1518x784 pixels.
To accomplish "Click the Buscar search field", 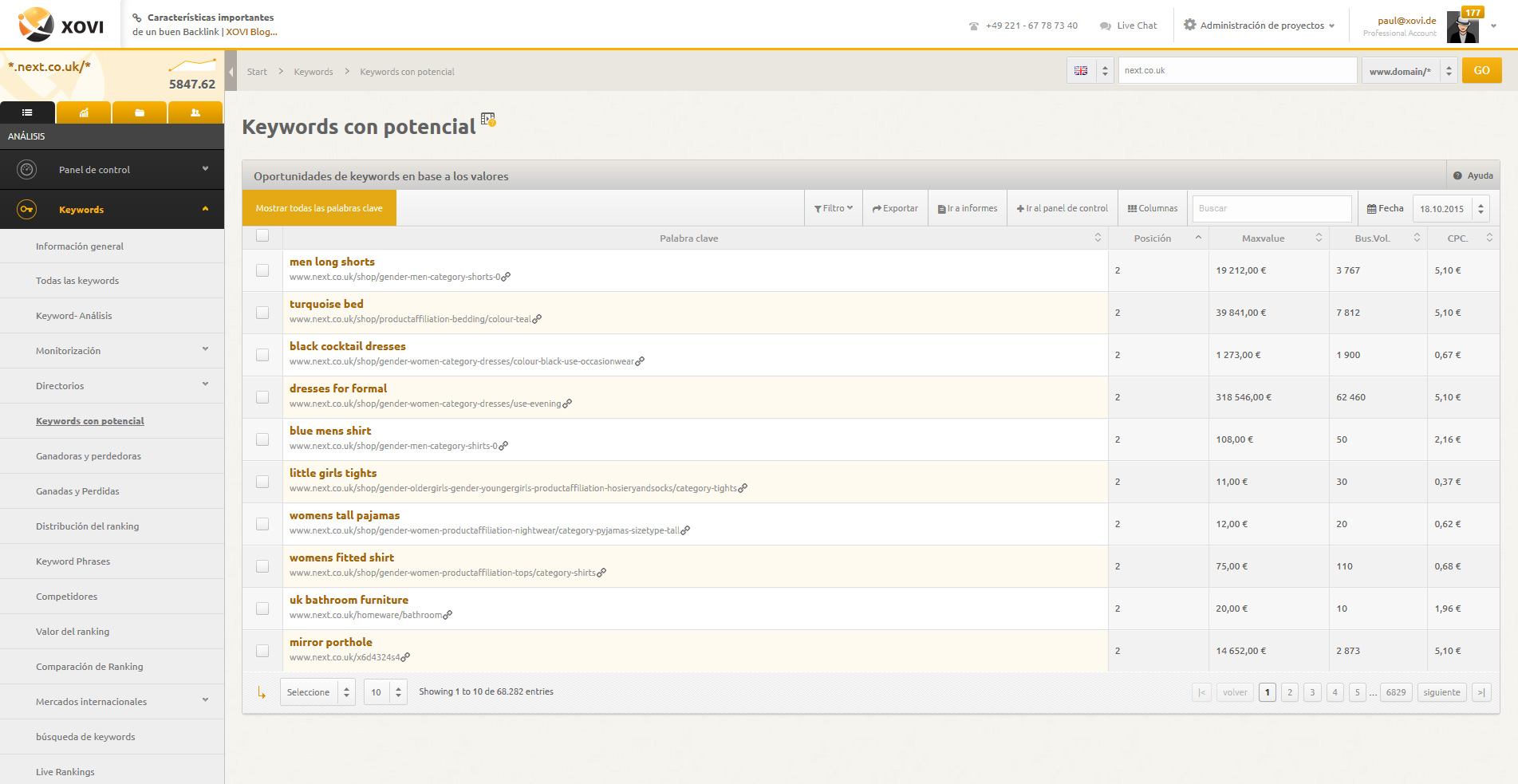I will tap(1272, 208).
